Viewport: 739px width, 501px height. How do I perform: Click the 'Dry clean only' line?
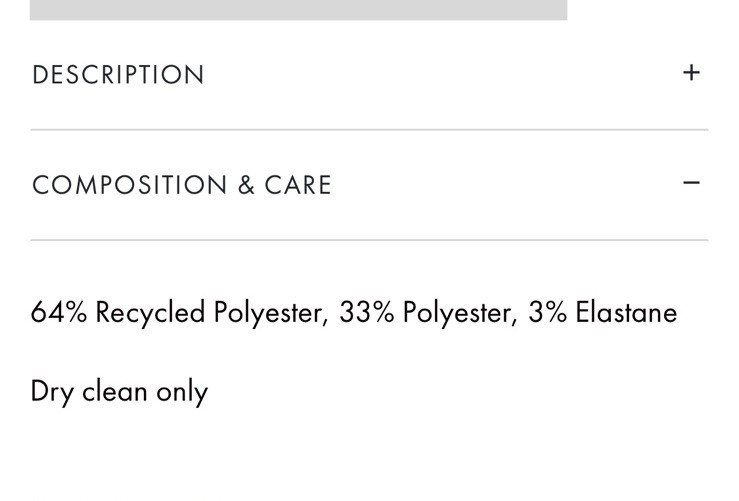[x=119, y=391]
